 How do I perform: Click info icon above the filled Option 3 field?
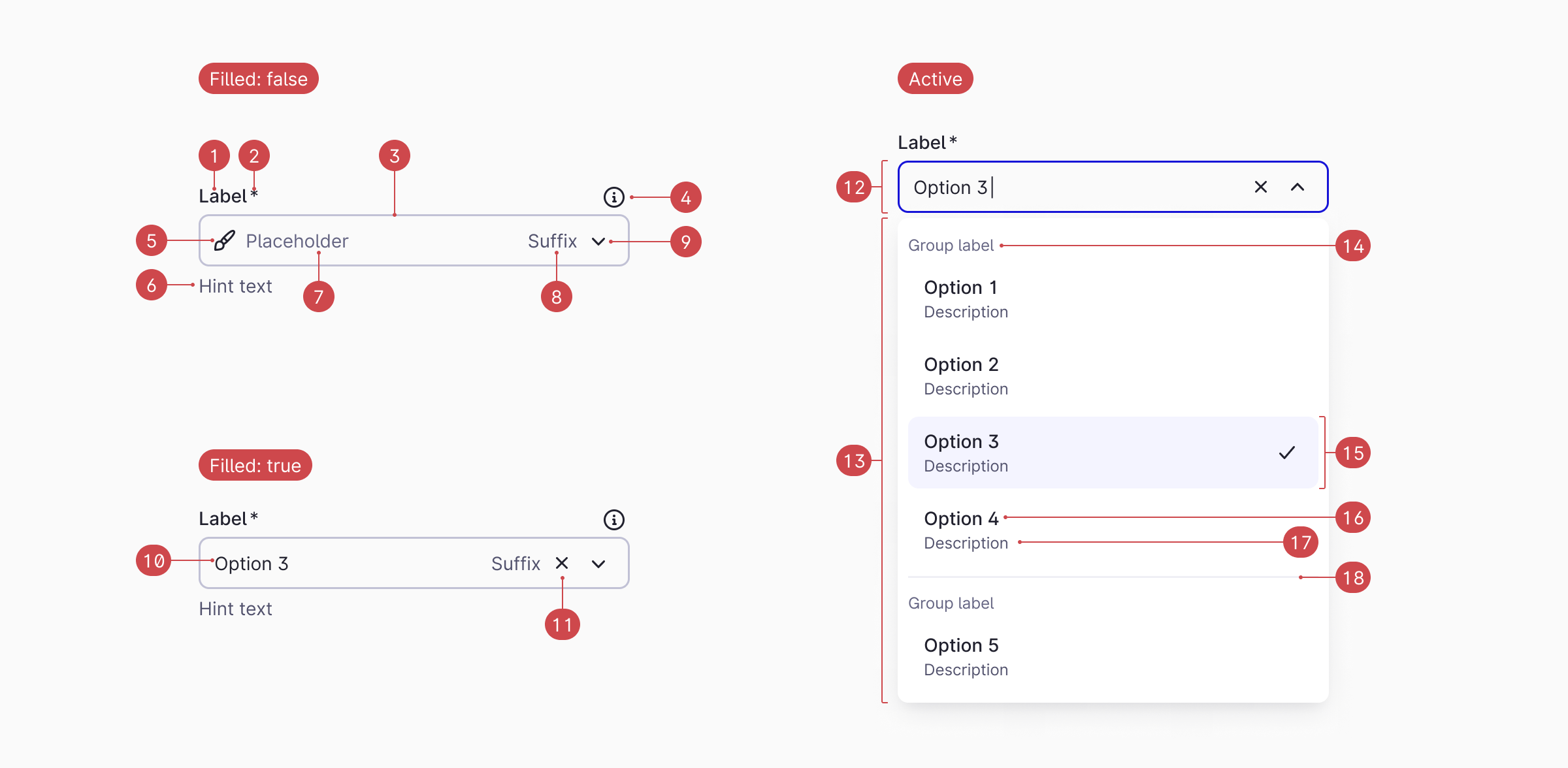click(x=613, y=519)
